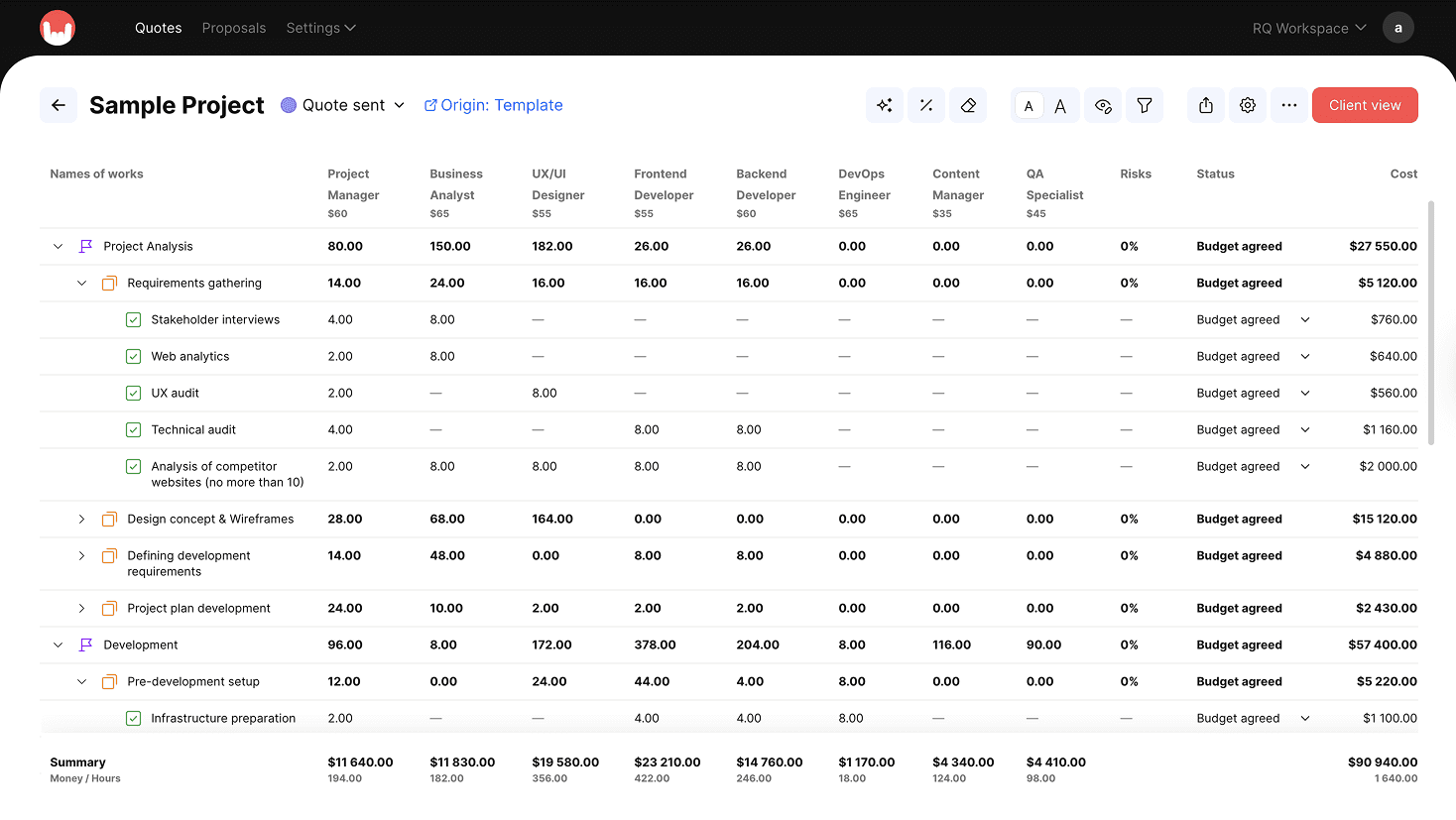Viewport: 1456px width, 820px height.
Task: Open Infrastructure preparation status dropdown
Action: 1305,718
